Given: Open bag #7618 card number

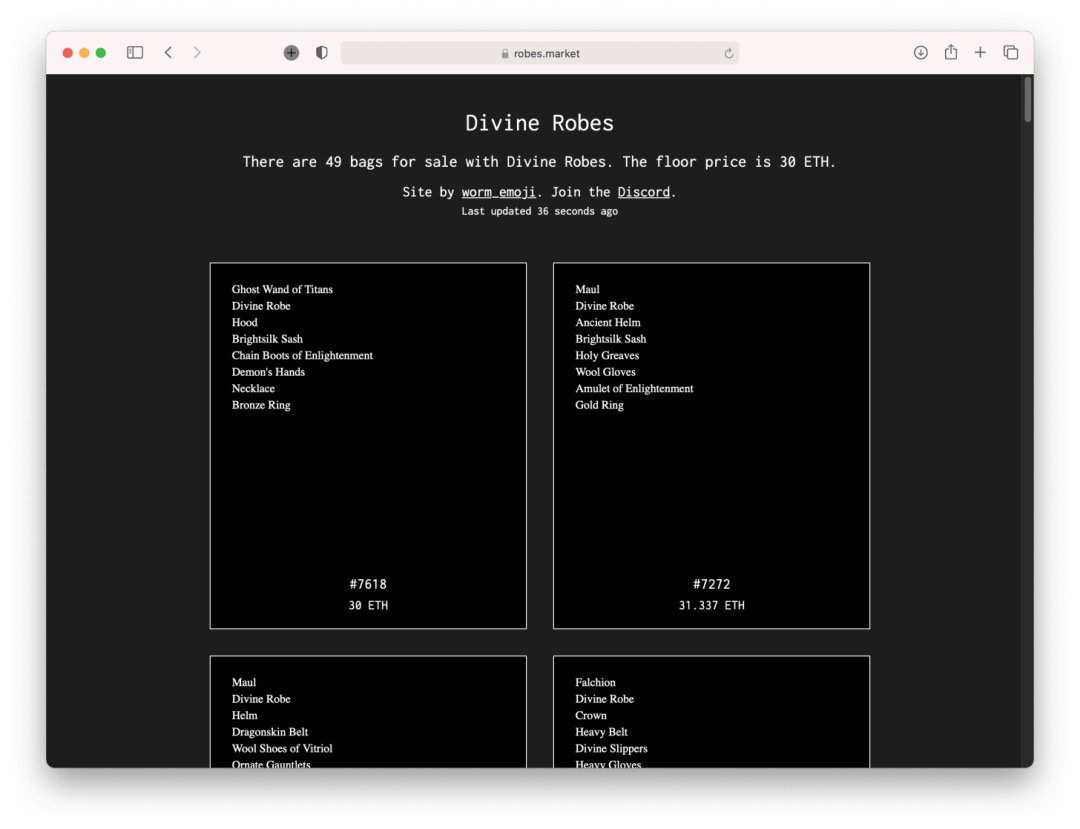Looking at the screenshot, I should pos(368,585).
